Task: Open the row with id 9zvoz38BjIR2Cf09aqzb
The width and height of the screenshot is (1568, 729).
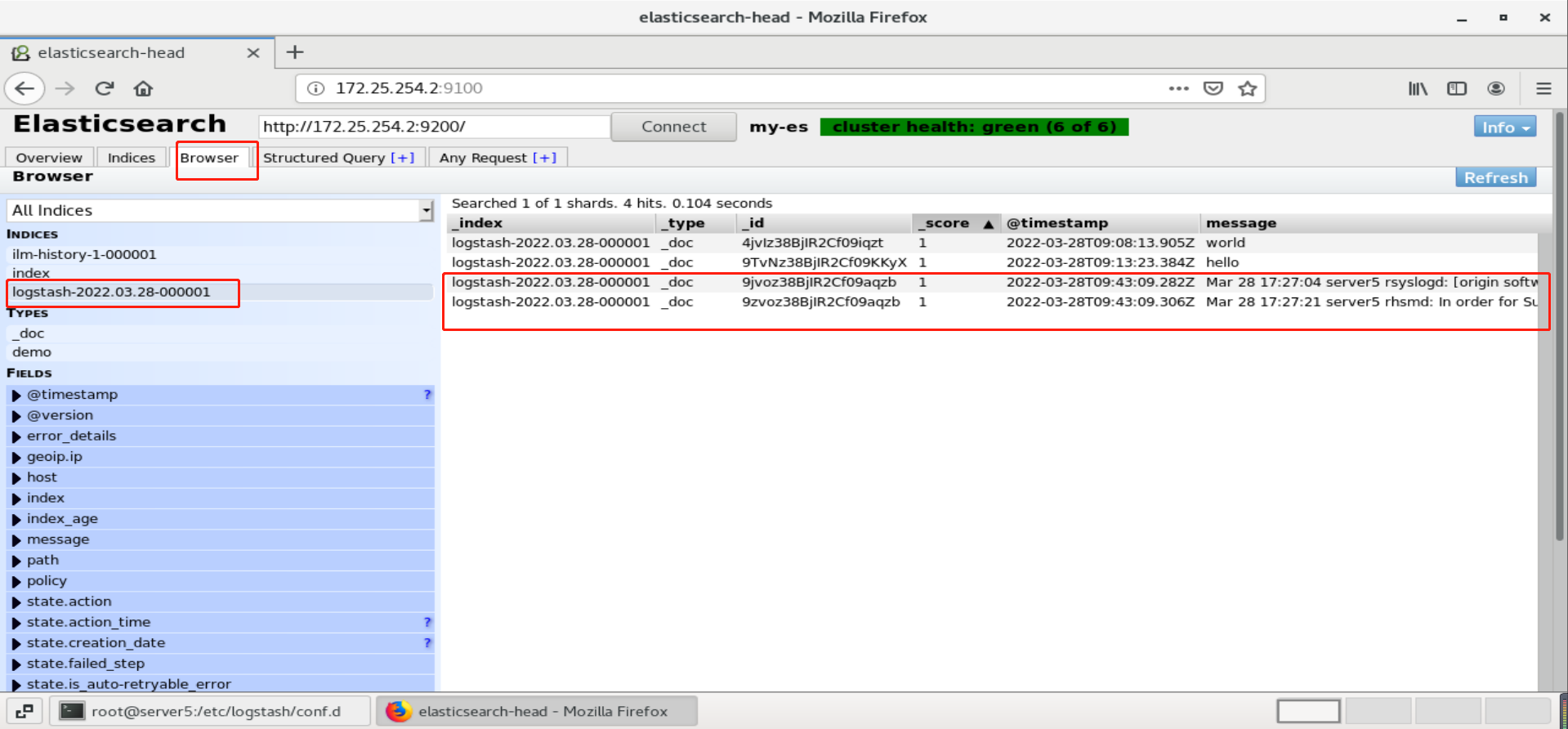Action: point(992,302)
